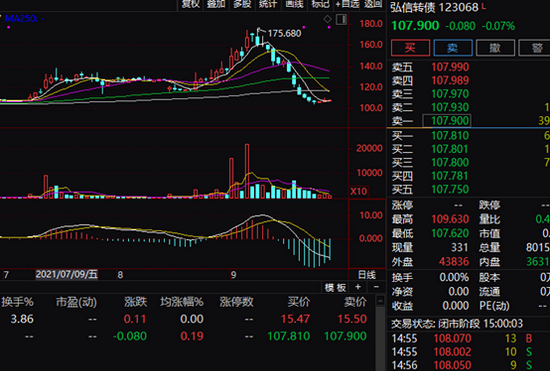Zoom out the chart with the minus button
550x371 pixels.
(376, 287)
